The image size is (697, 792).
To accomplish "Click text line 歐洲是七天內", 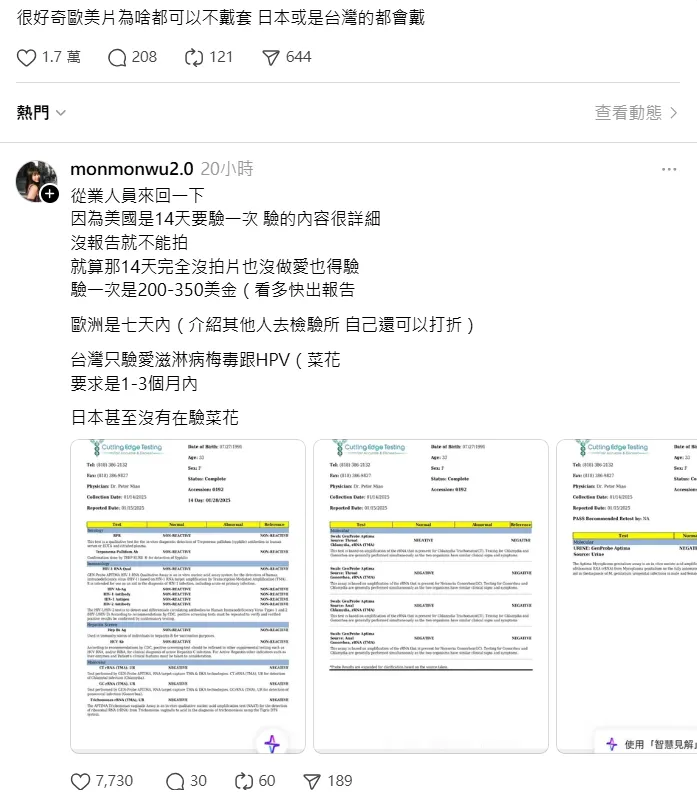I will coord(121,325).
